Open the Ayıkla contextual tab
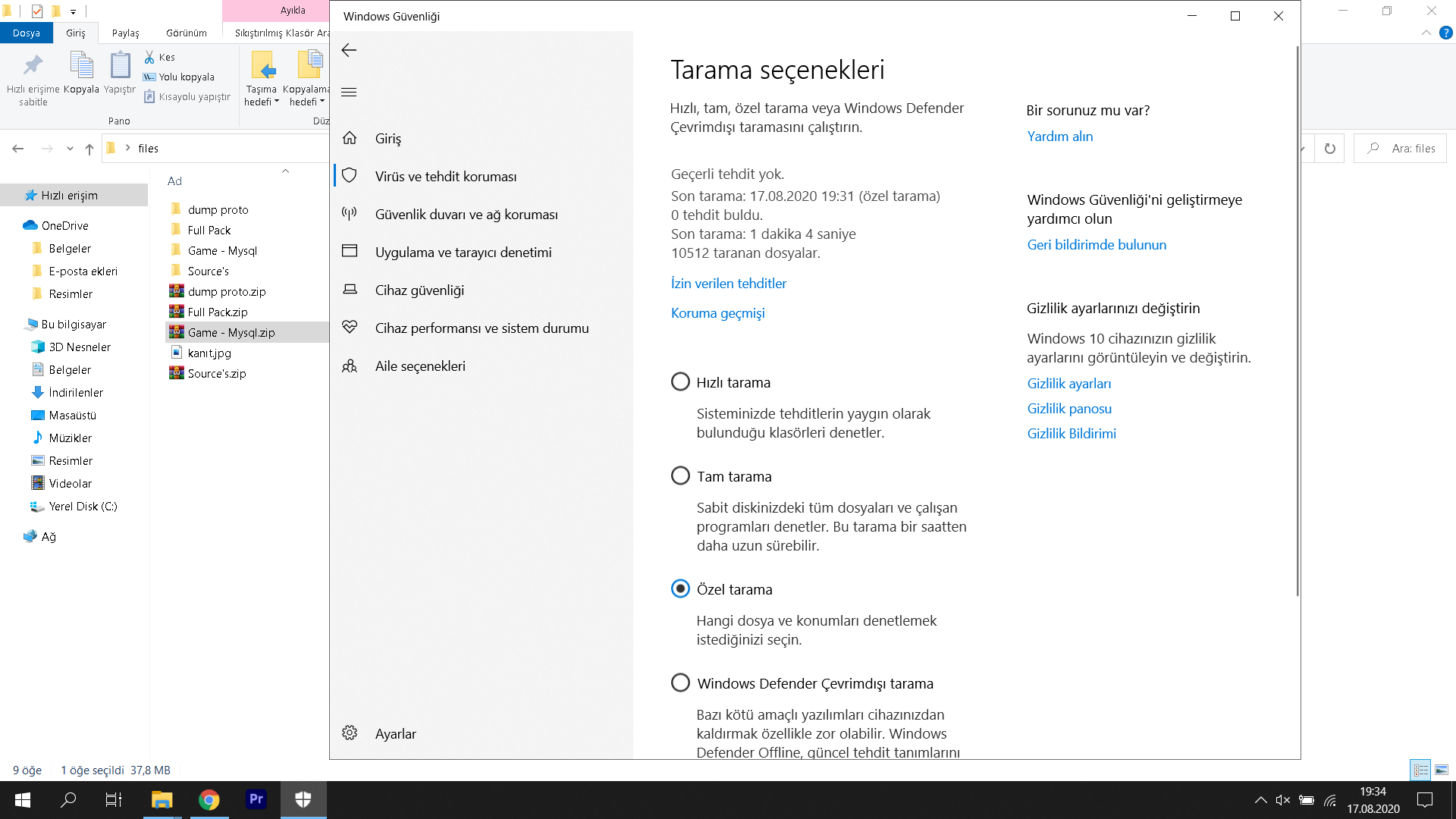The height and width of the screenshot is (819, 1456). 293,11
